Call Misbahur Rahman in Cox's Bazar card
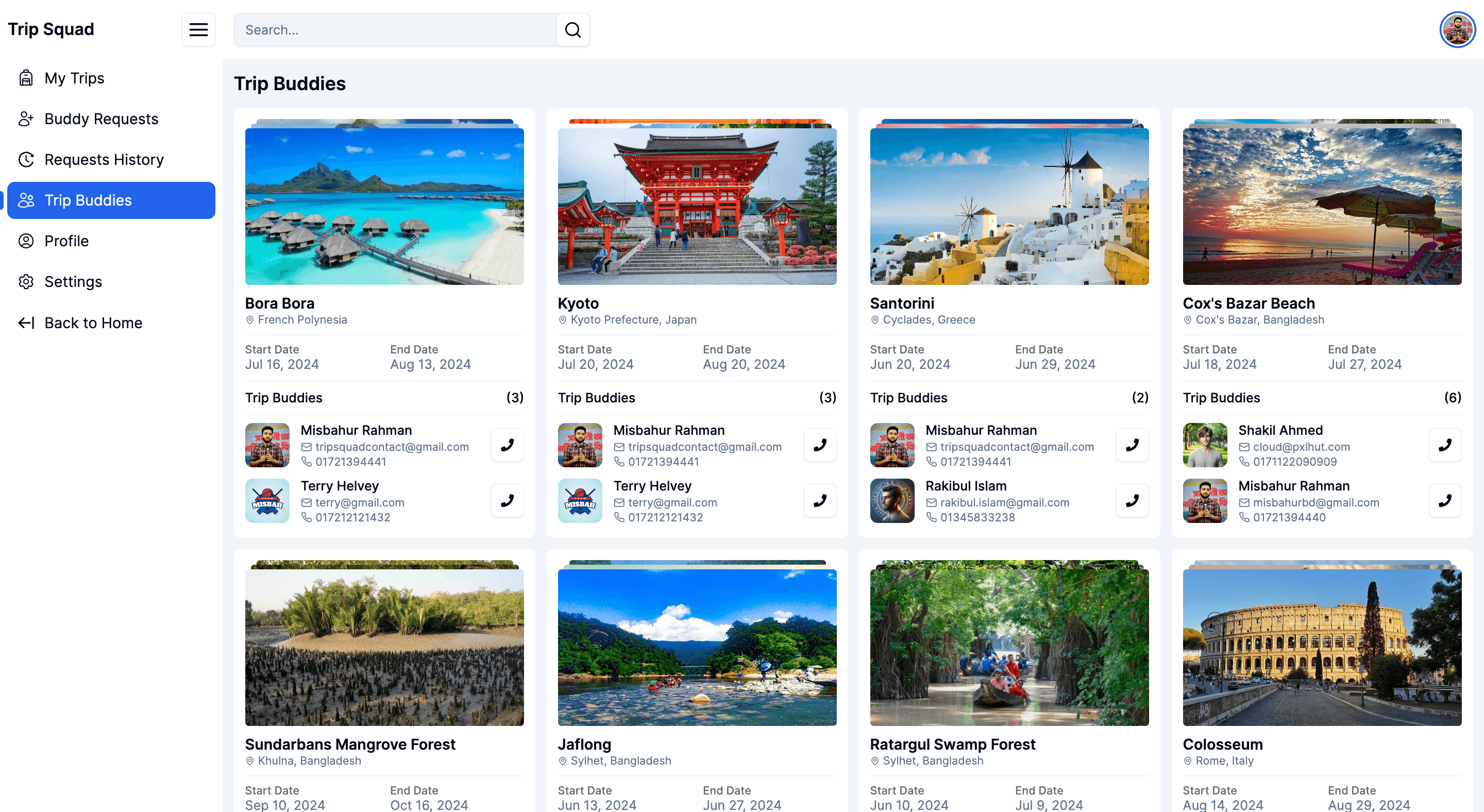This screenshot has height=812, width=1484. coord(1445,500)
